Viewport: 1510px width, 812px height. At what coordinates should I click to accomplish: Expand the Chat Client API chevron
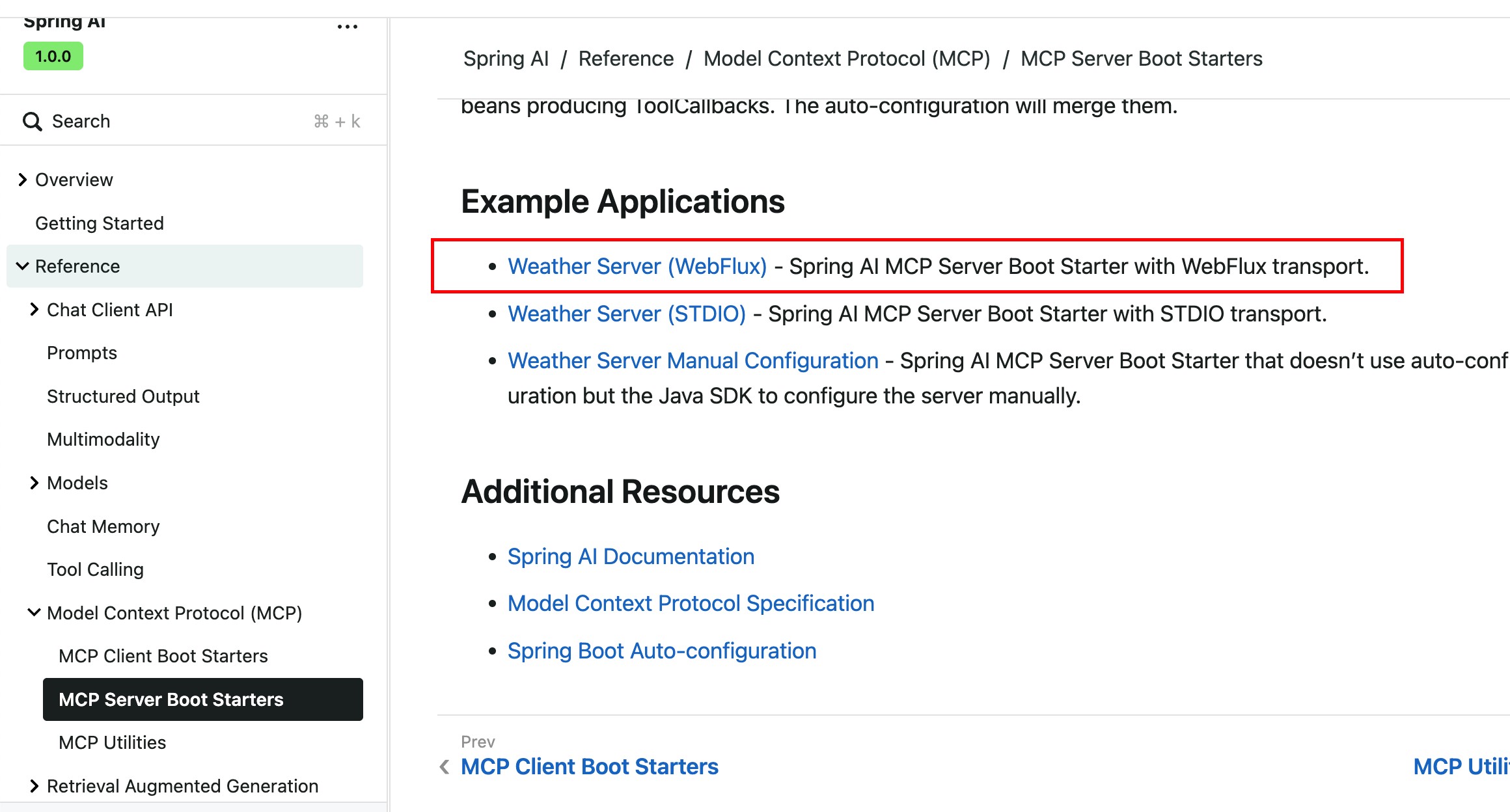[34, 310]
